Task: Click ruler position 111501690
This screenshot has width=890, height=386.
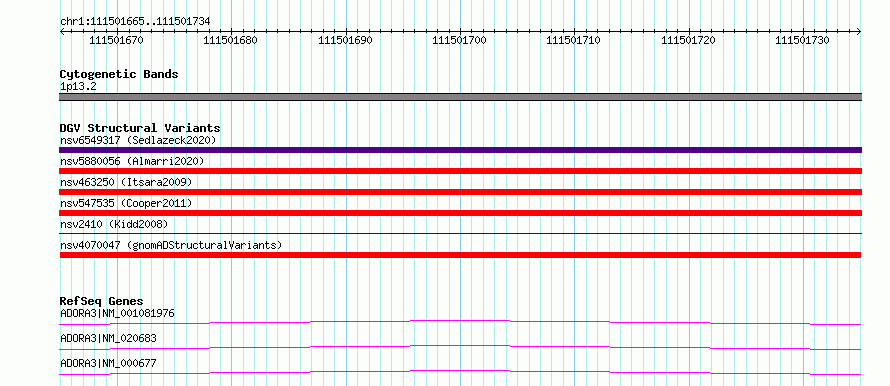Action: pos(346,40)
